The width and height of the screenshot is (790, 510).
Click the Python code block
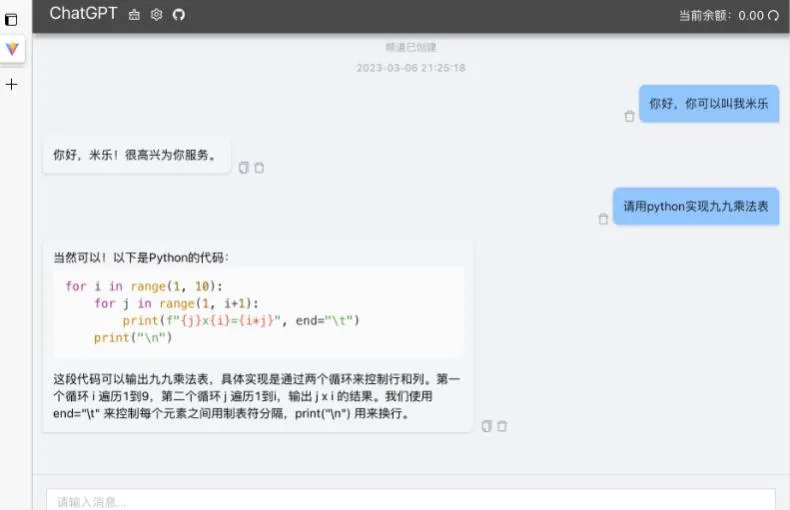pos(258,312)
